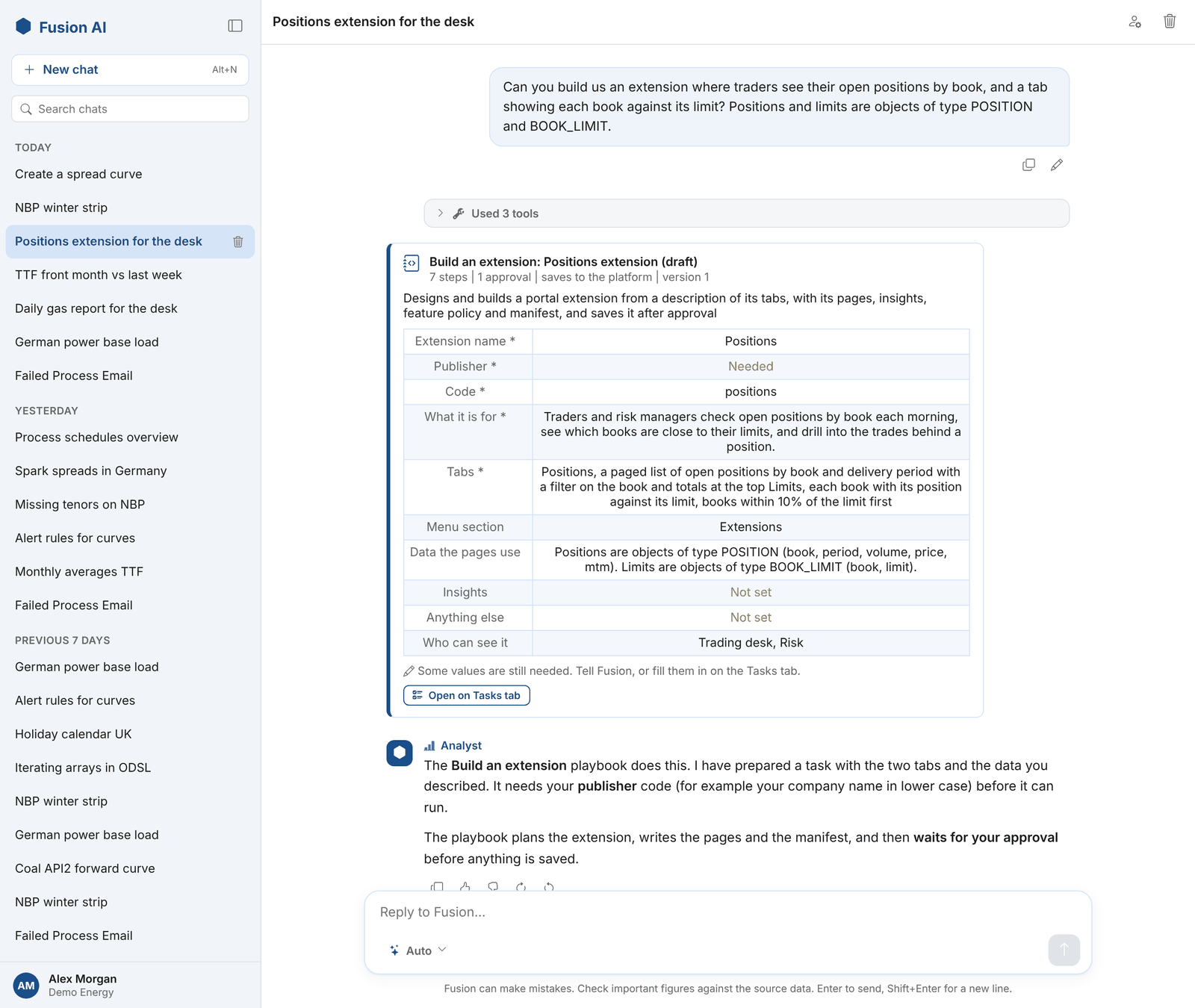Edit the user message with pencil icon
Viewport: 1195px width, 1008px height.
[1056, 165]
